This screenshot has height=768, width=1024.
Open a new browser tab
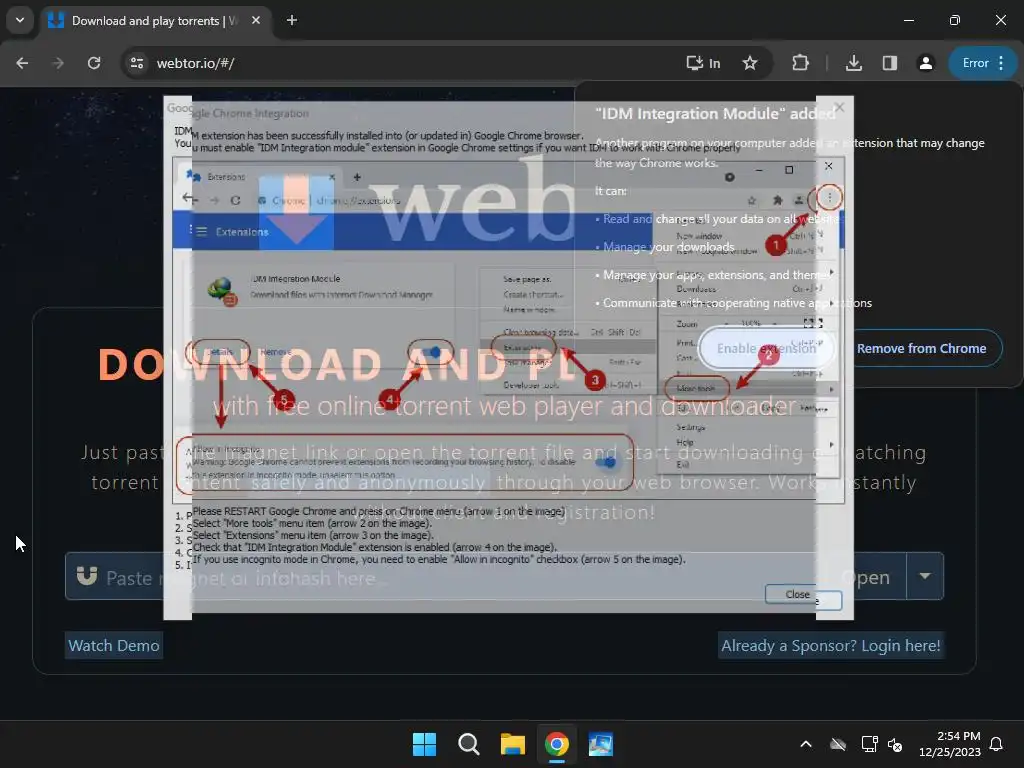pyautogui.click(x=292, y=20)
